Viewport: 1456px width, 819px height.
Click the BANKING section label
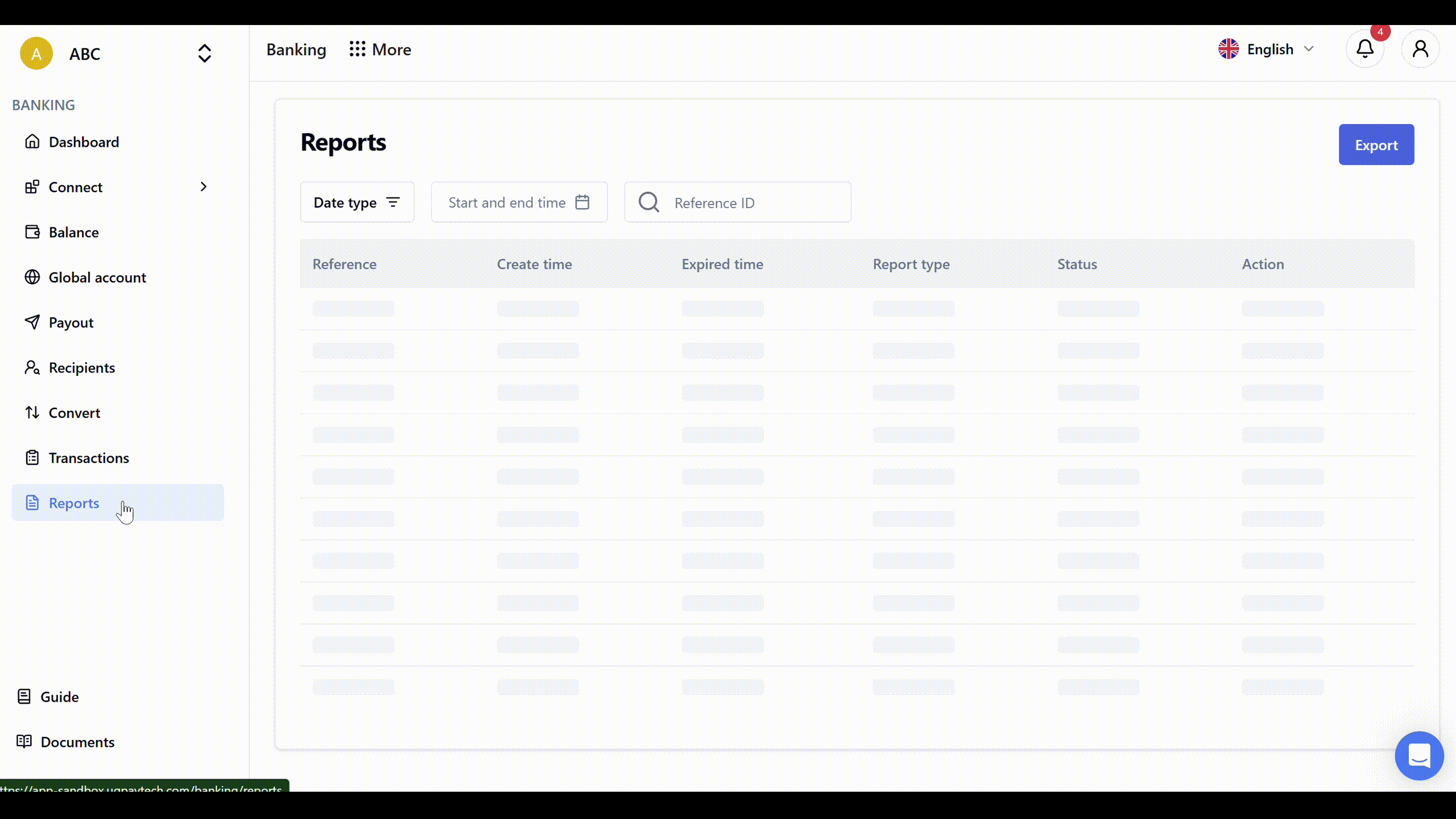[43, 105]
